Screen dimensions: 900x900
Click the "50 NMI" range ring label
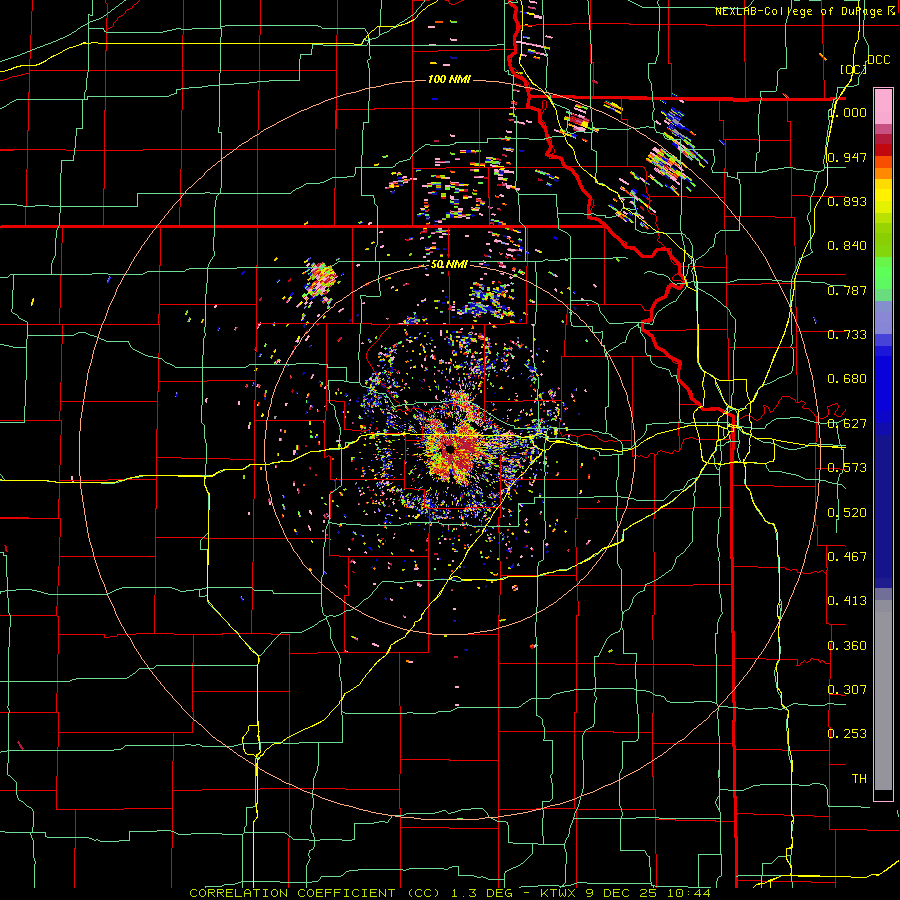449,264
